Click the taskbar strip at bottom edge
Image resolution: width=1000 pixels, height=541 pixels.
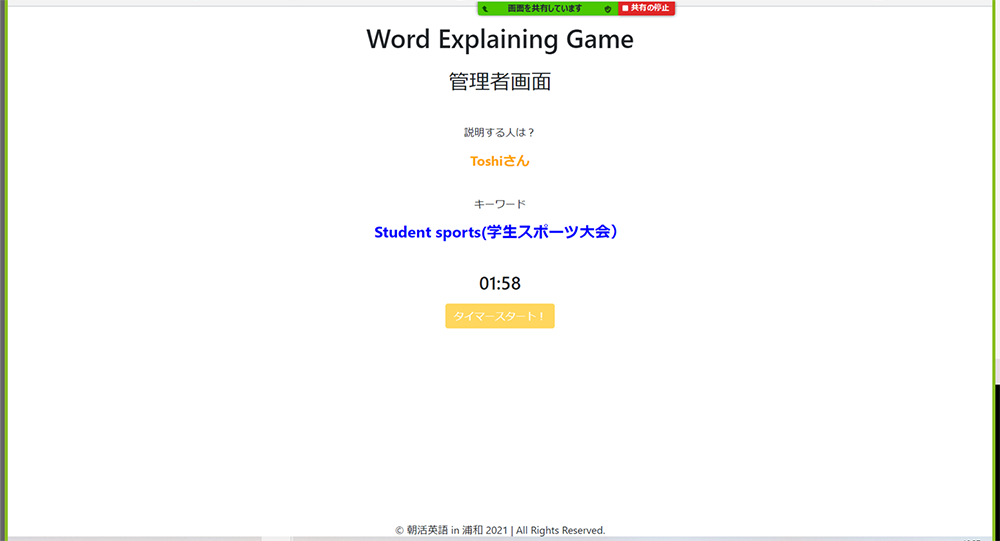tap(500, 539)
